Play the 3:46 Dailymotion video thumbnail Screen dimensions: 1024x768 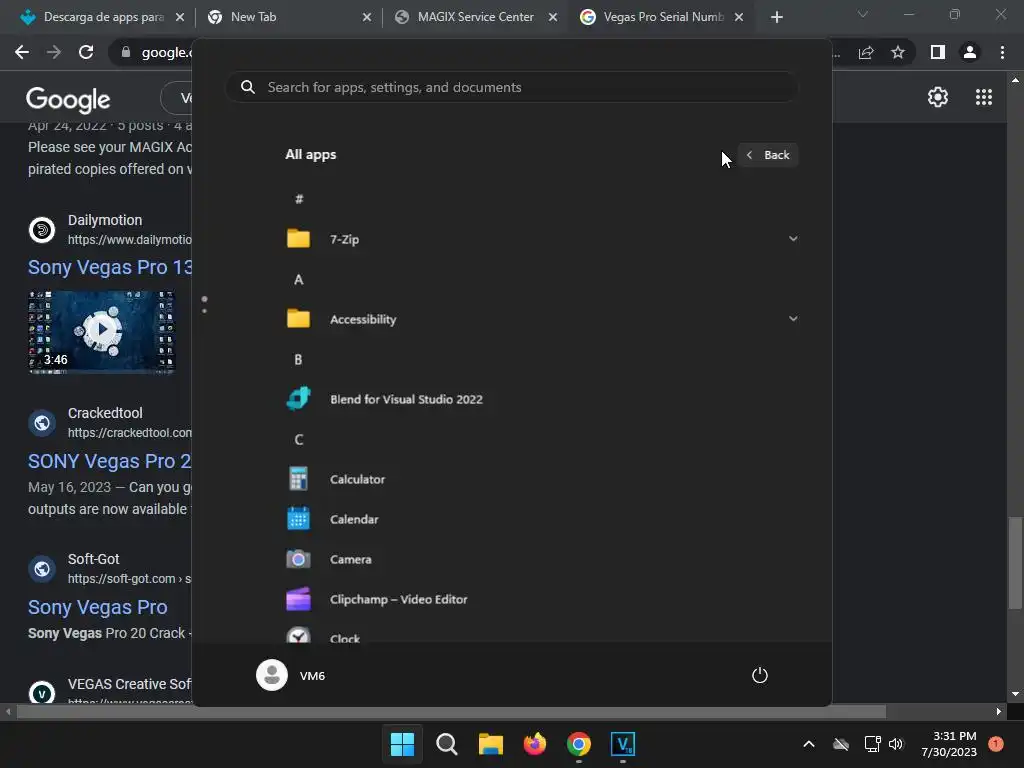101,332
